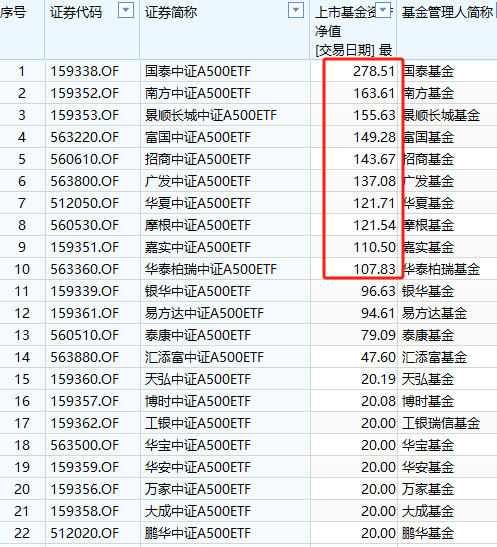Select value 110.50

pos(374,247)
